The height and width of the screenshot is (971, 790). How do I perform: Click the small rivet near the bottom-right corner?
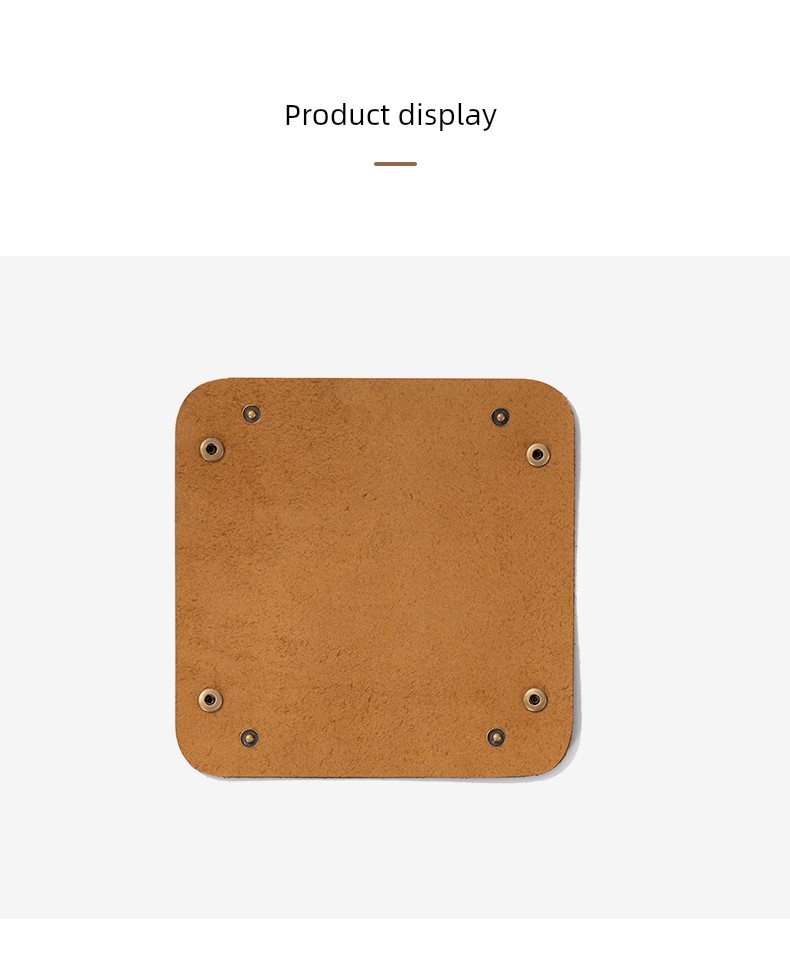(496, 737)
